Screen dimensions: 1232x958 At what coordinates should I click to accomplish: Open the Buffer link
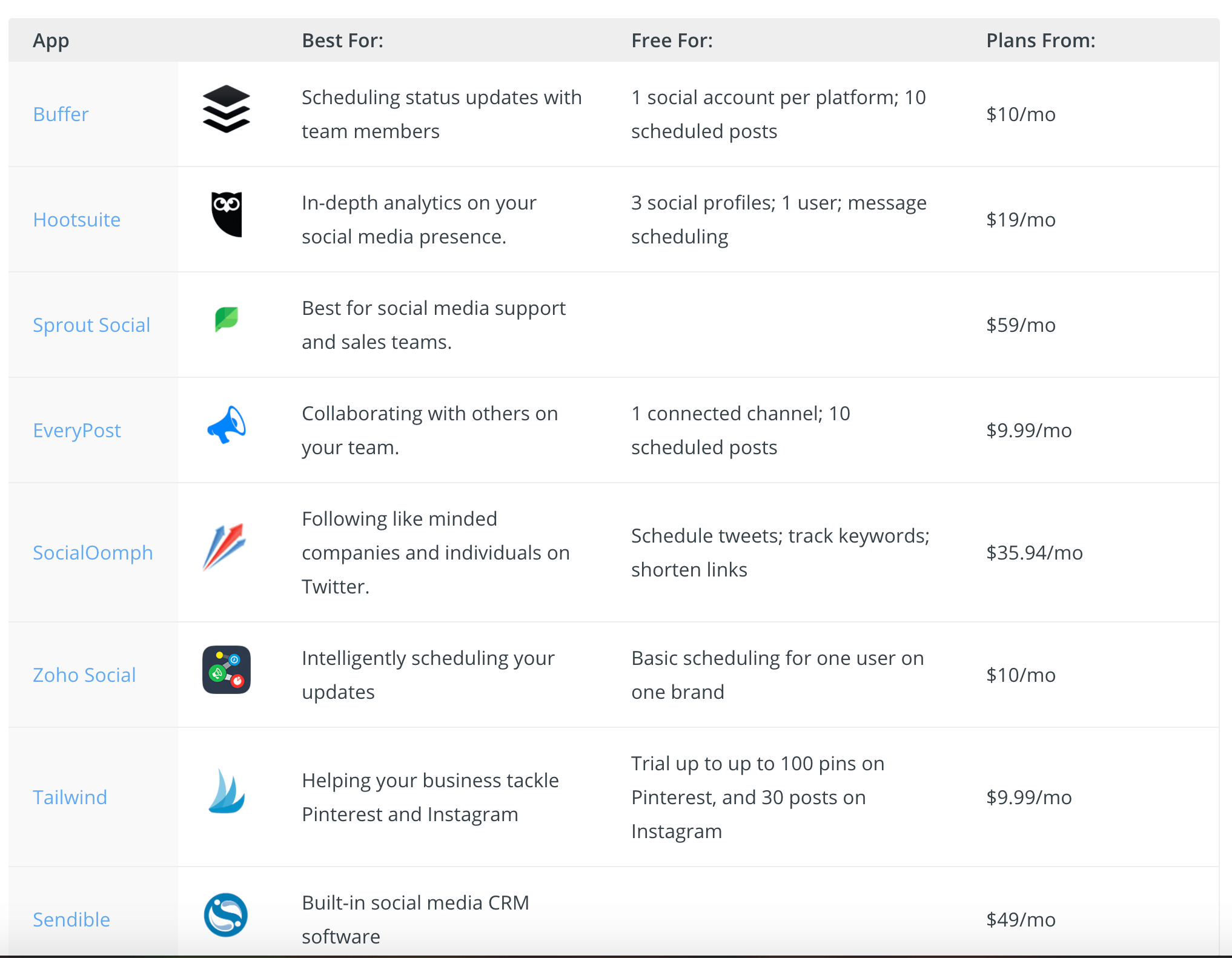coord(61,114)
